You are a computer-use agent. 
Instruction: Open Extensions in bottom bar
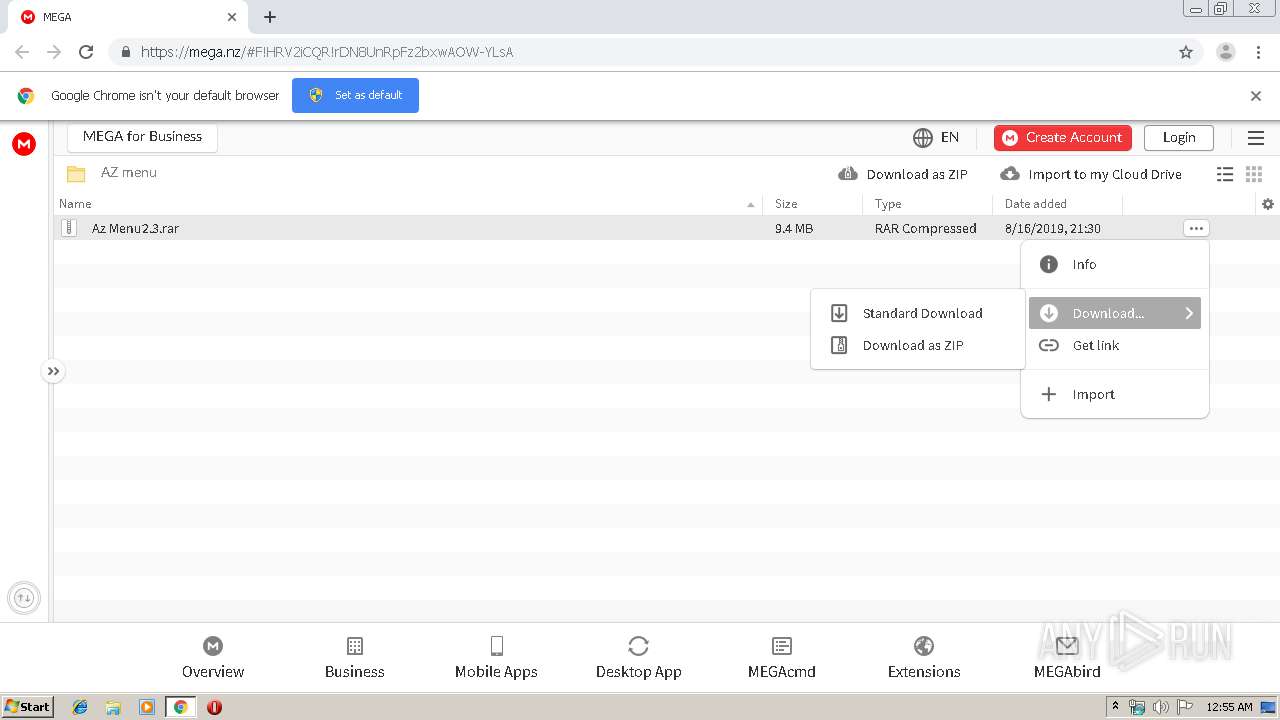pyautogui.click(x=924, y=658)
